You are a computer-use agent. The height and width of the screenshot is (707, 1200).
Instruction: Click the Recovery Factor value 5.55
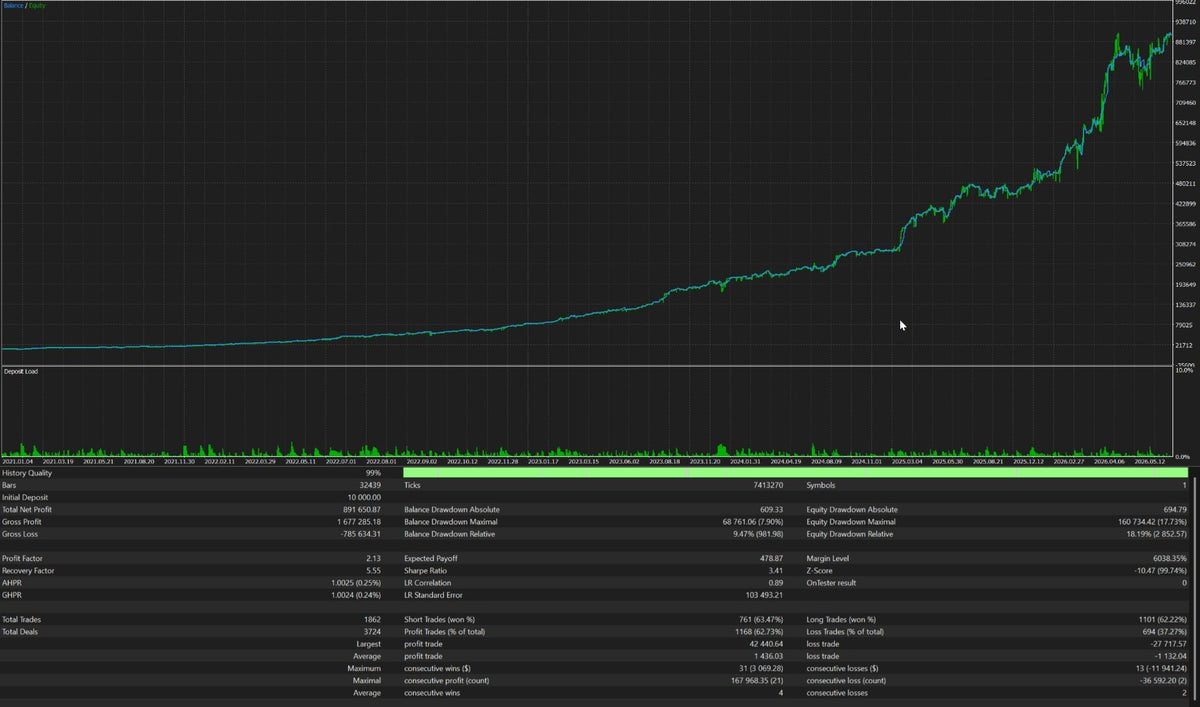(372, 570)
